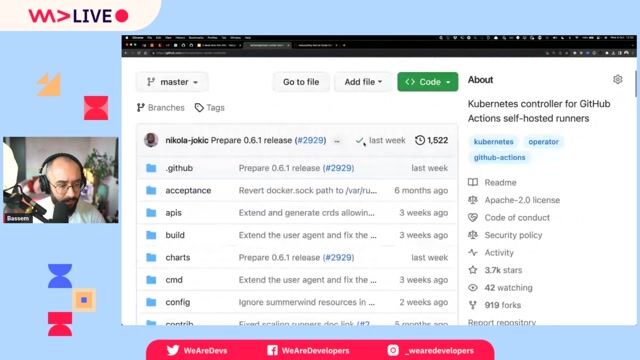Open the Readme link
Screen dimensions: 640x360
(x=500, y=182)
